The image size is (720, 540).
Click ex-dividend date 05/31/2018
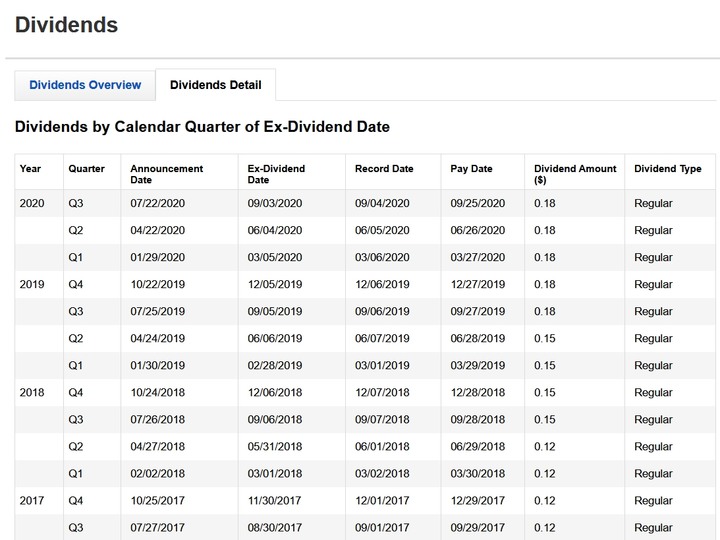tap(275, 446)
